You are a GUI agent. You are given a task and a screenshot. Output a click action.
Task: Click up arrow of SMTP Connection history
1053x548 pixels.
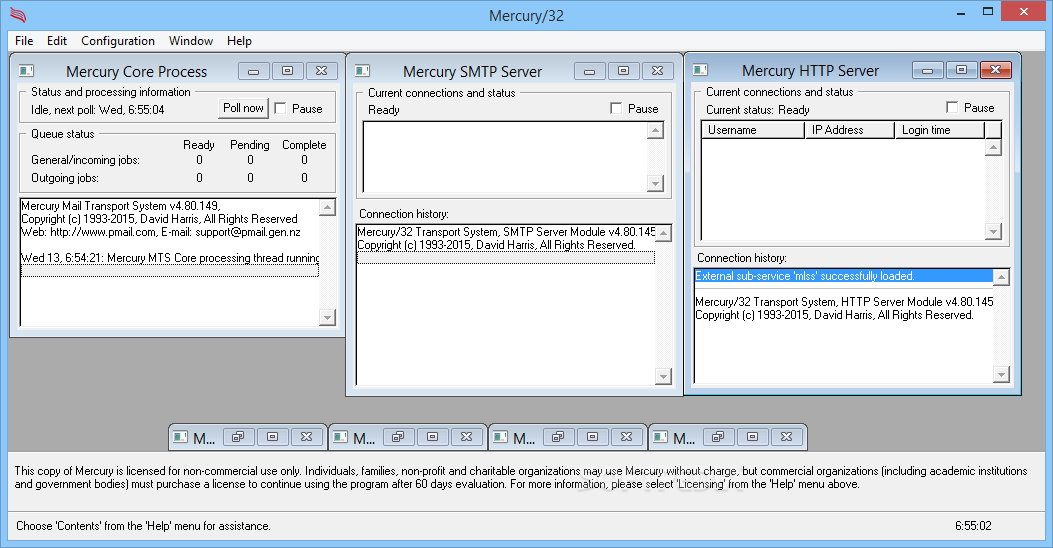[663, 233]
